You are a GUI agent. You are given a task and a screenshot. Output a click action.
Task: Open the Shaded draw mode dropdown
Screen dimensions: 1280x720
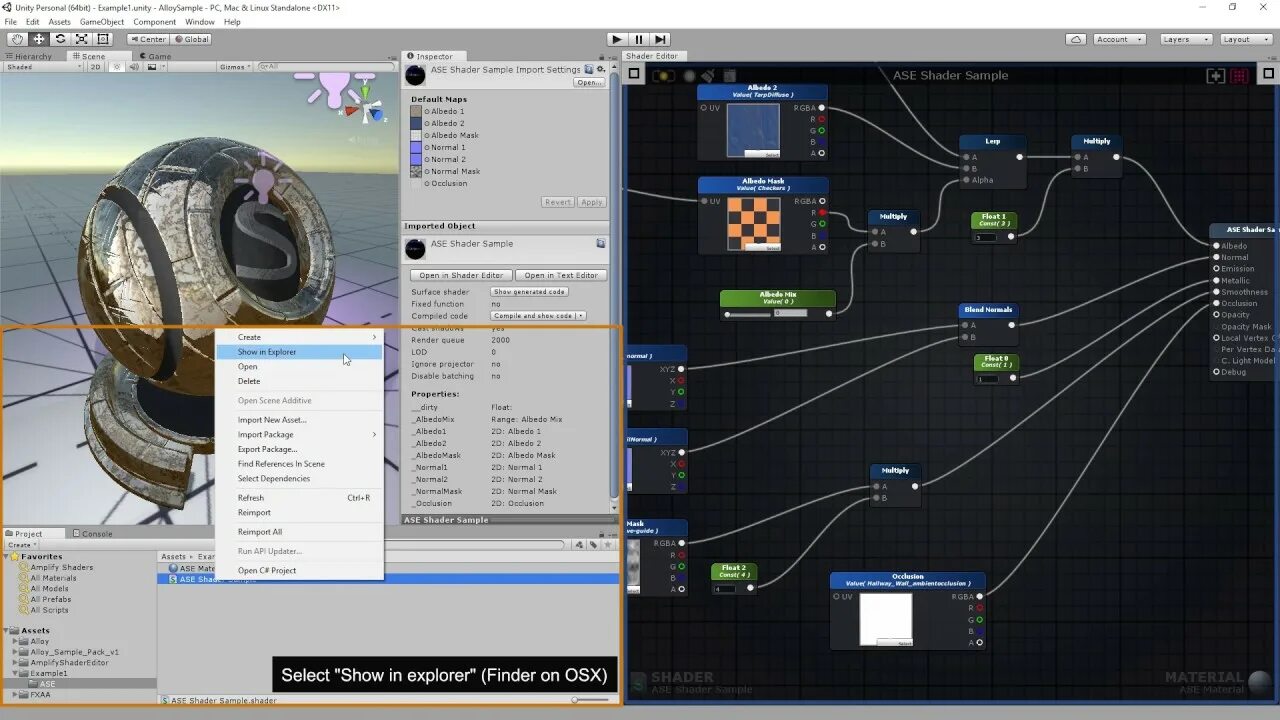[x=43, y=67]
